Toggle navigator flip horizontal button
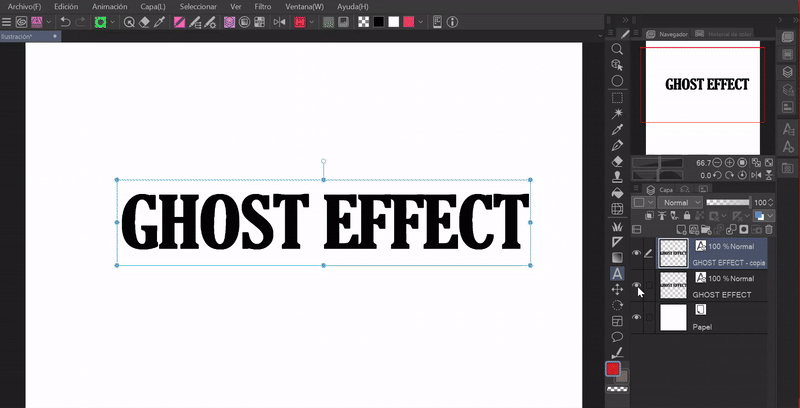Screen dimensions: 800x408 point(756,175)
